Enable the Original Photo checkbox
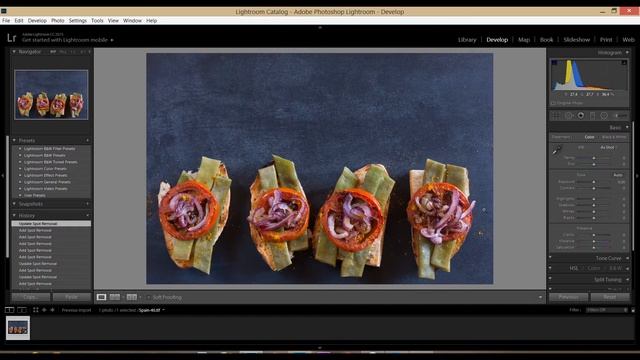Screen dimensions: 640x360 553,103
